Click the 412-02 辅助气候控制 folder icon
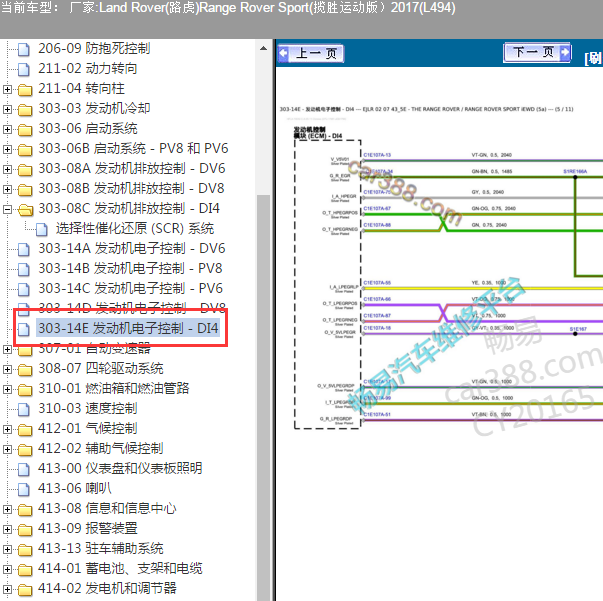The width and height of the screenshot is (603, 601). (25, 449)
